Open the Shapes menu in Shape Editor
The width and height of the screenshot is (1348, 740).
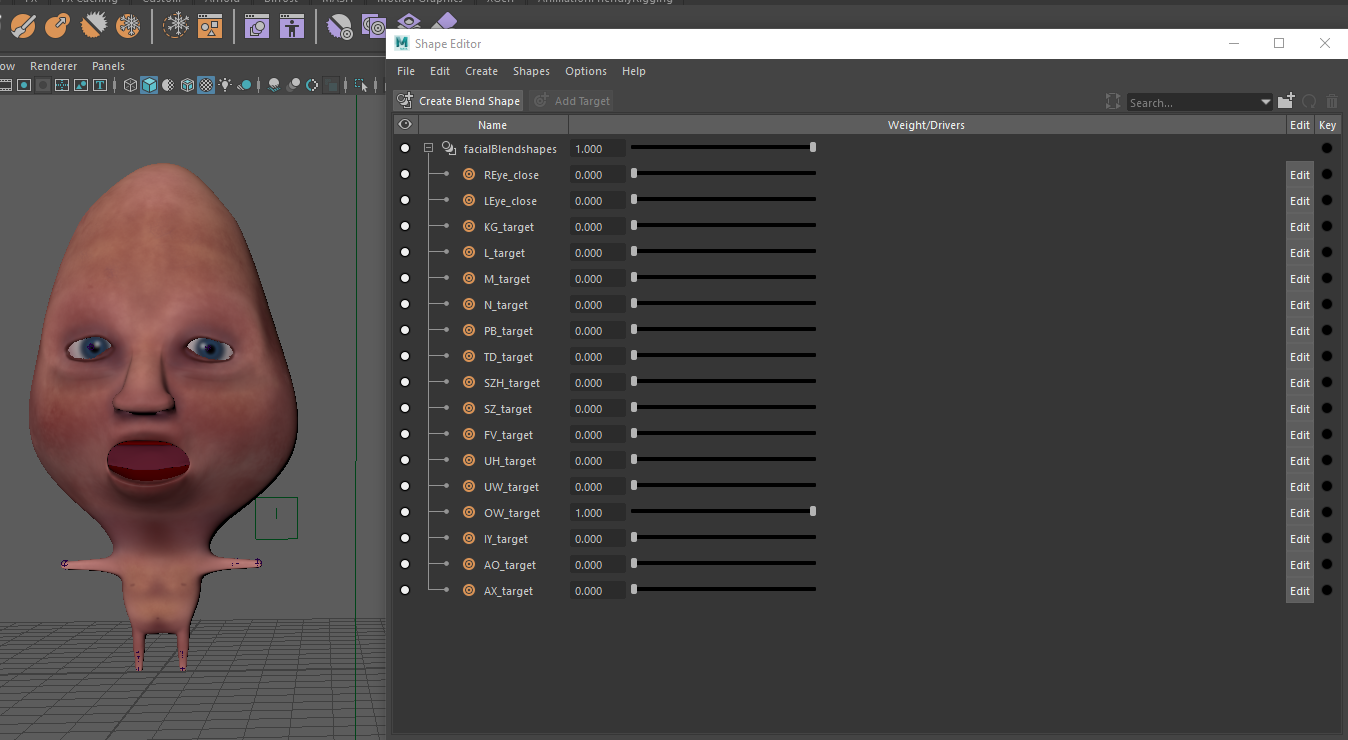tap(531, 71)
